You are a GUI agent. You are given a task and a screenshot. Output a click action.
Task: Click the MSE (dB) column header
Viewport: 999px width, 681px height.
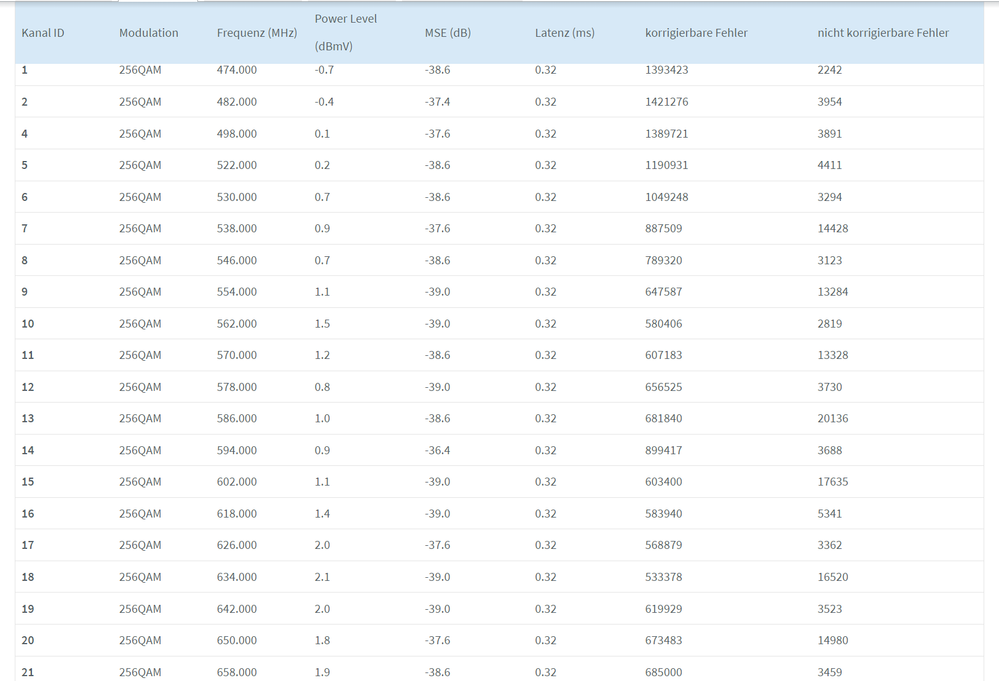(x=448, y=33)
